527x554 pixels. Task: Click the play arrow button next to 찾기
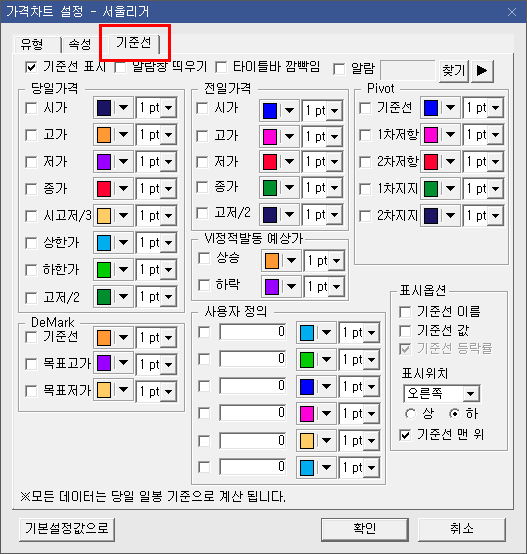coord(482,71)
